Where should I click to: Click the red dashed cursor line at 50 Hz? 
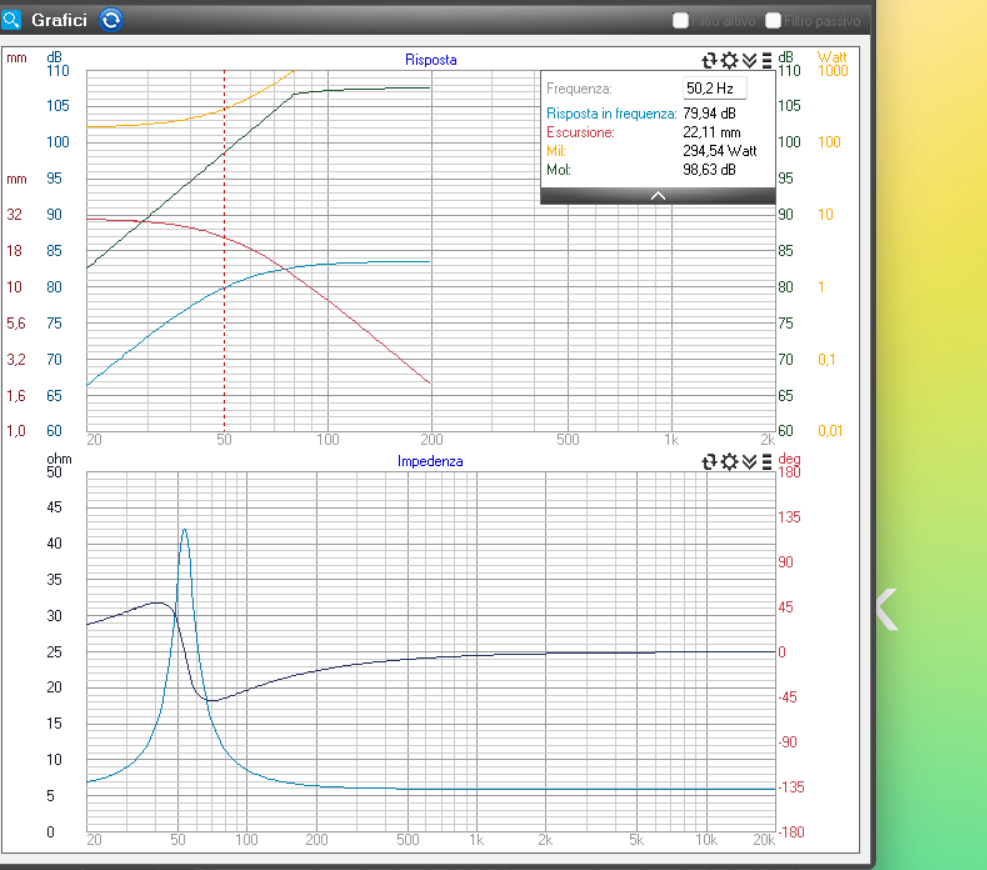[224, 252]
